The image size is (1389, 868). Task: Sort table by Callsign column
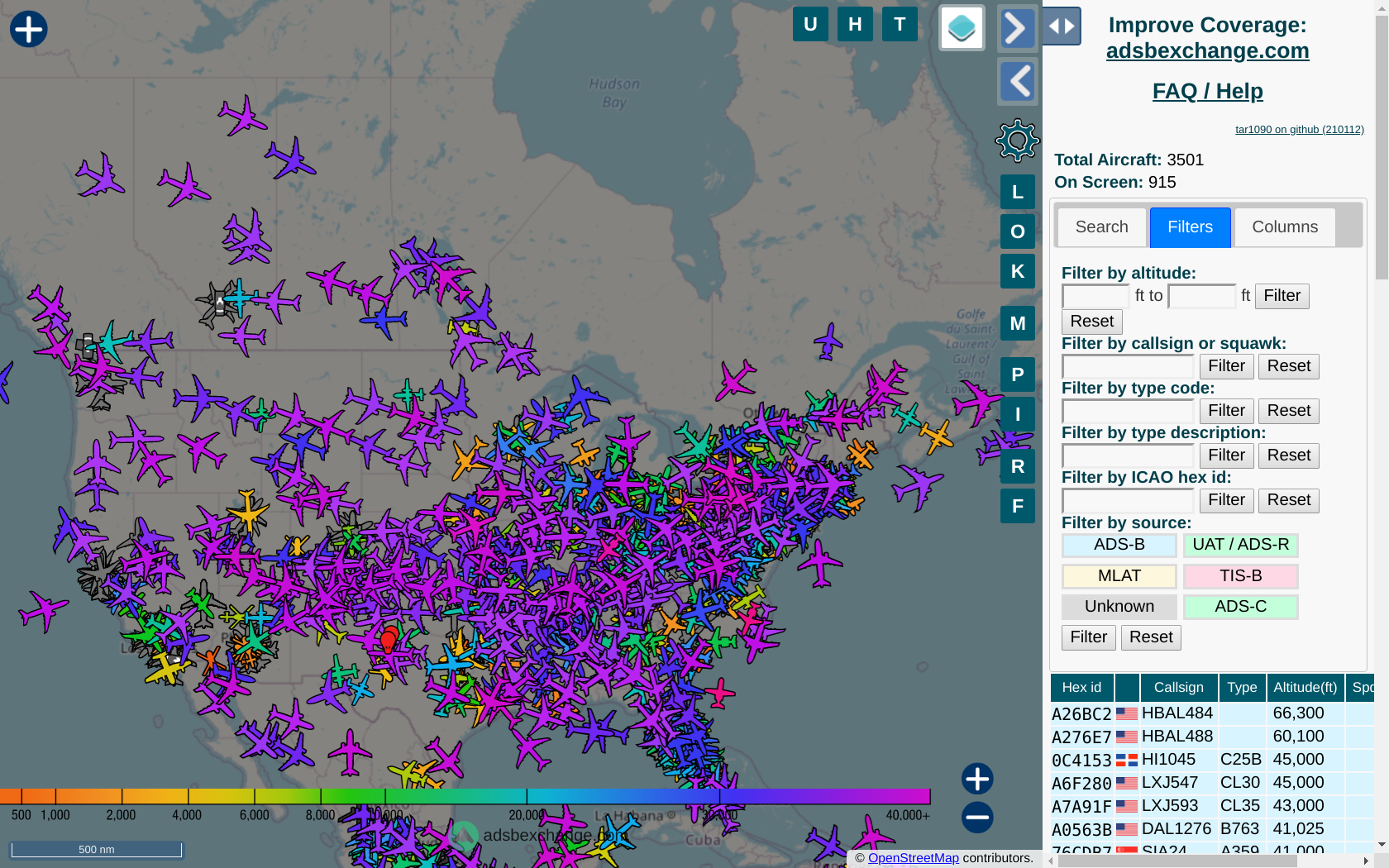pyautogui.click(x=1178, y=688)
